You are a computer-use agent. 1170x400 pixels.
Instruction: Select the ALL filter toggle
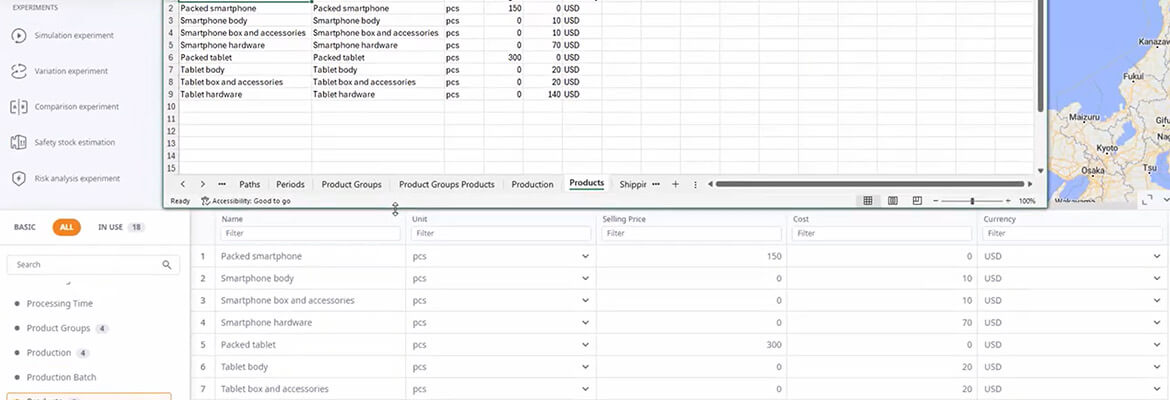tap(67, 227)
